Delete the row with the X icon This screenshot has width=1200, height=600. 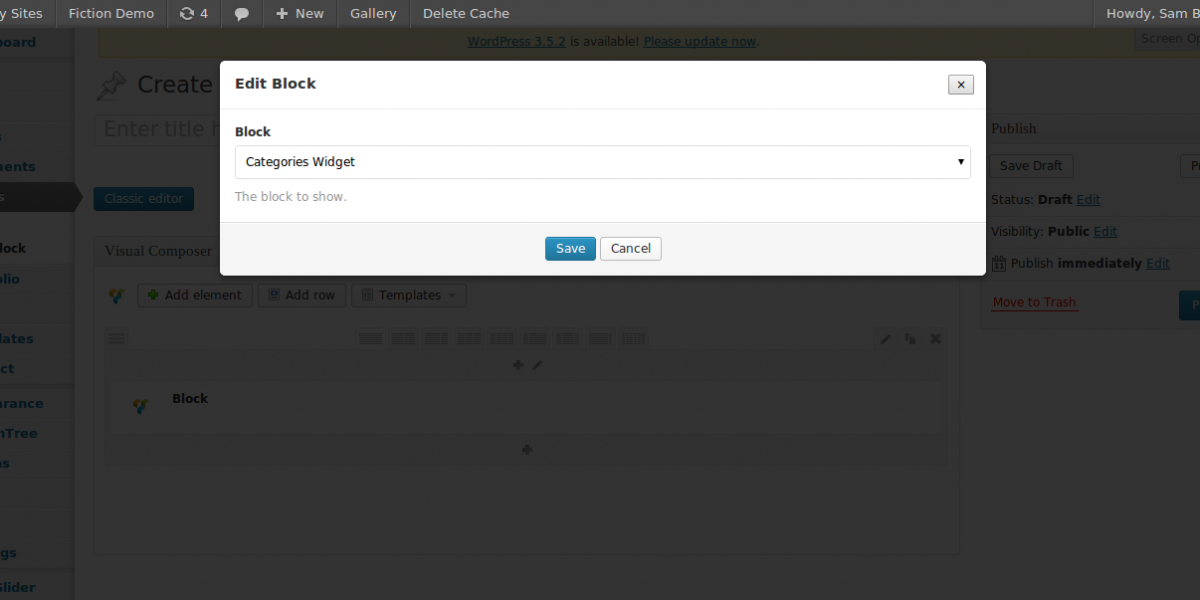pyautogui.click(x=936, y=339)
